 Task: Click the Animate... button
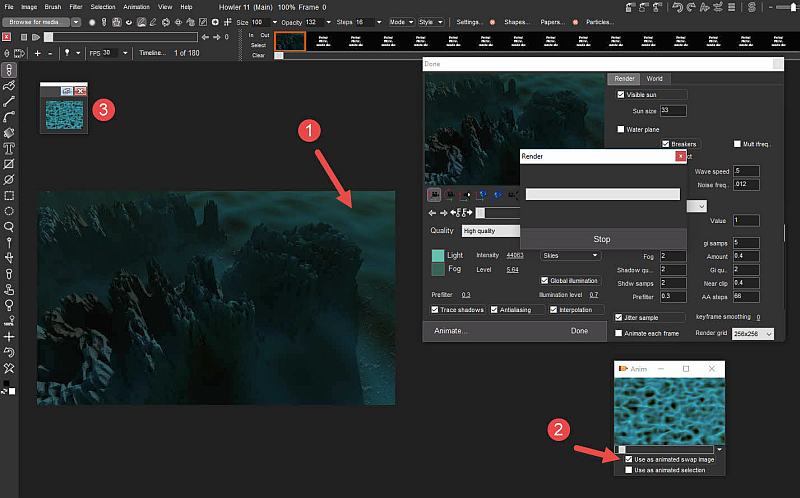click(x=450, y=330)
